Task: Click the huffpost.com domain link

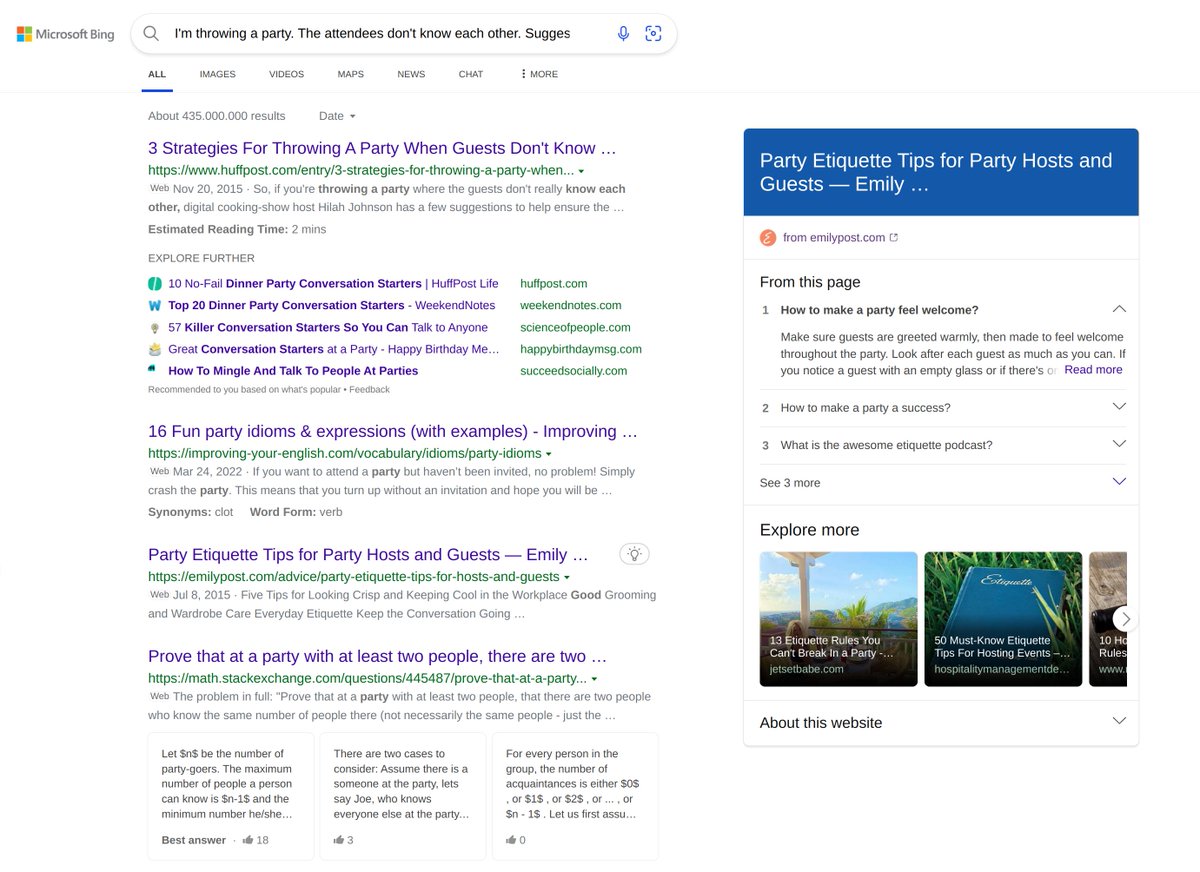Action: [x=554, y=284]
